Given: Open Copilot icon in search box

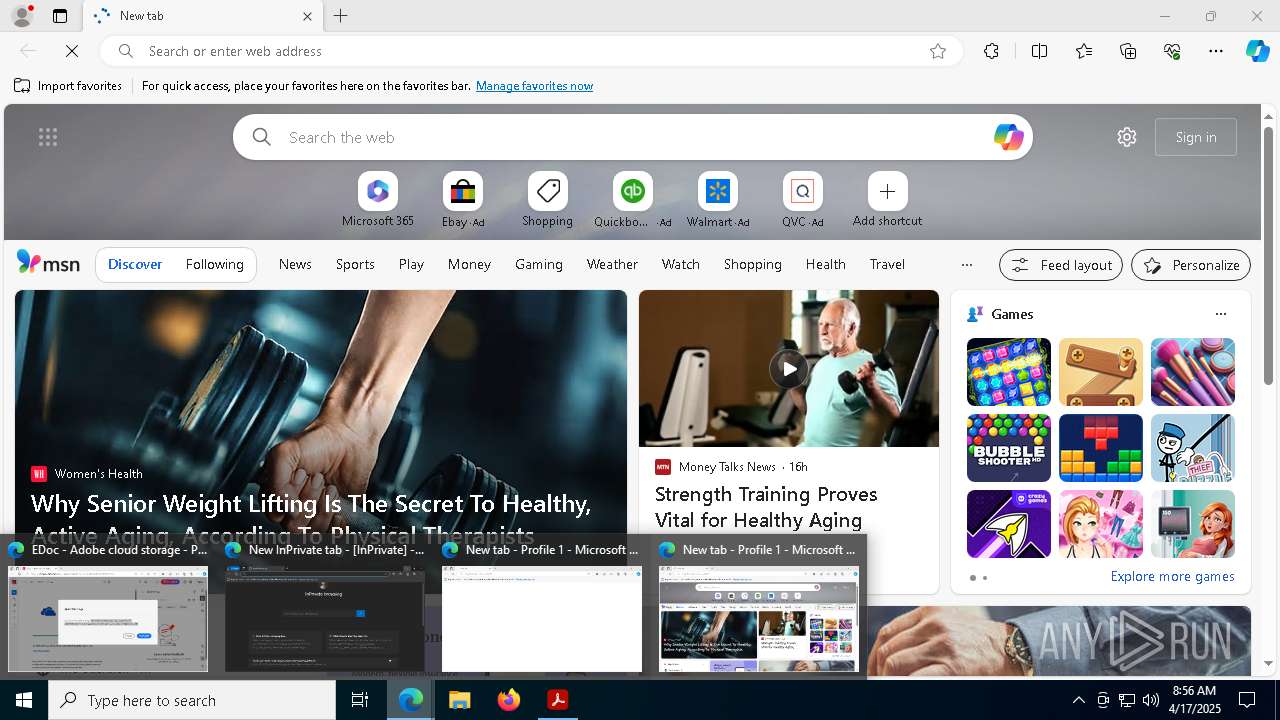Looking at the screenshot, I should pos(1008,137).
